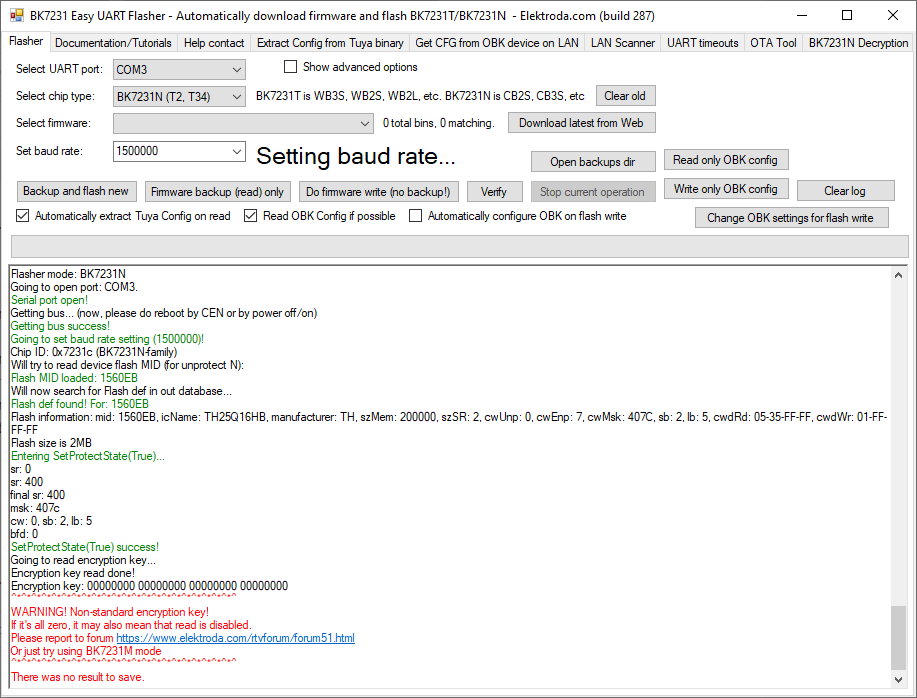Click log line 'Flash size is 2MB'
The image size is (917, 698).
coord(51,443)
